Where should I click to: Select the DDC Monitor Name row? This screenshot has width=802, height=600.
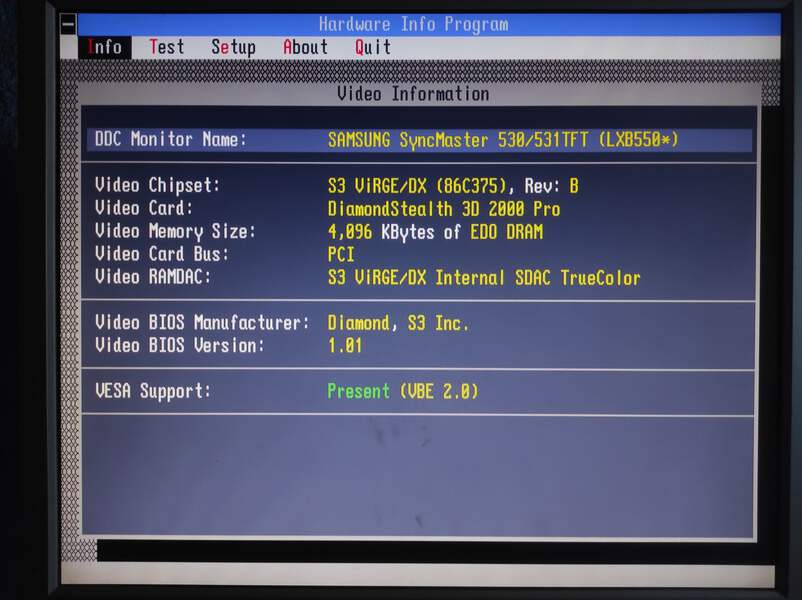[x=419, y=140]
